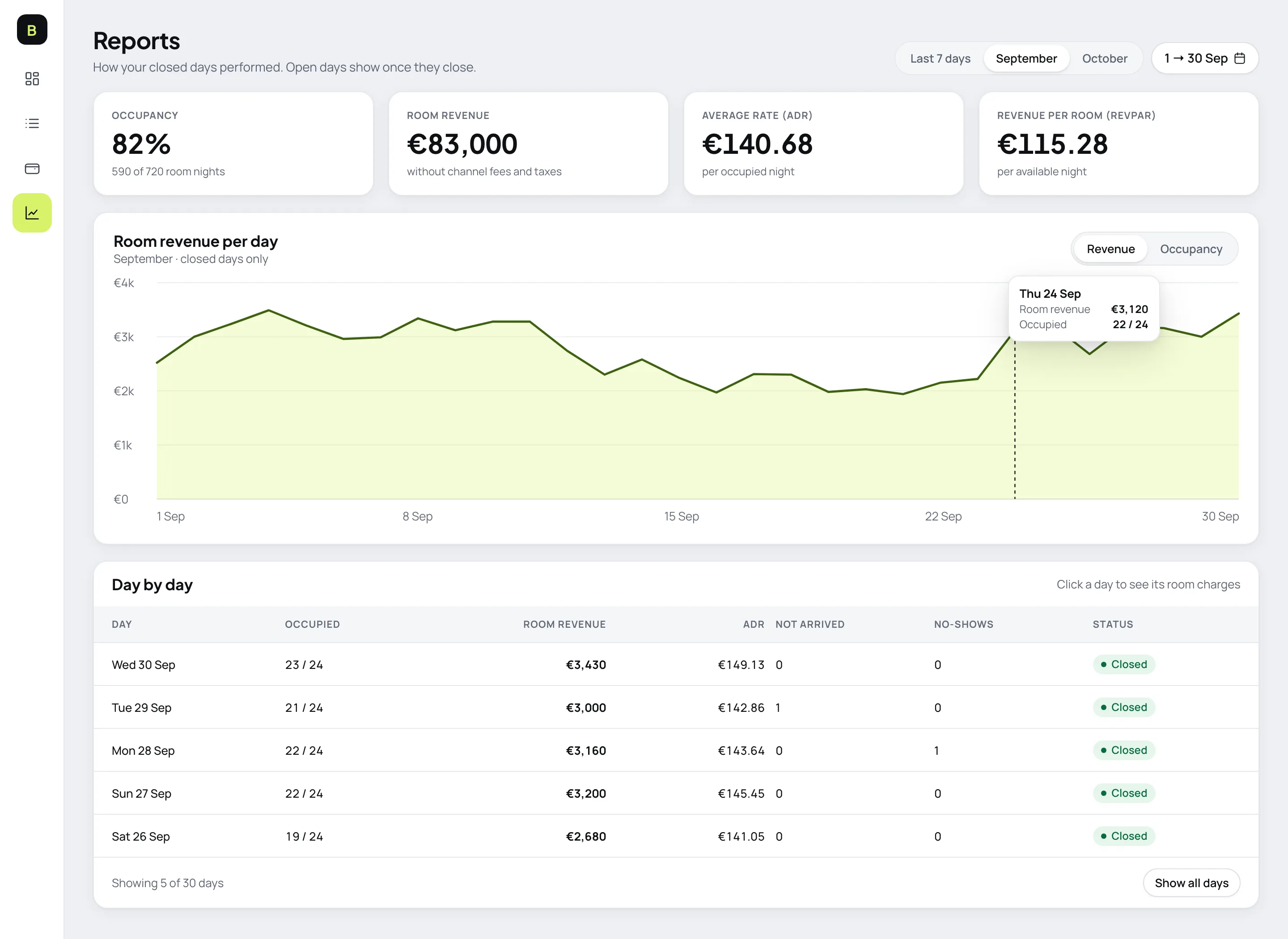Screen dimensions: 1288x939
Task: Open the Mon 28 Sep row
Action: (676, 750)
